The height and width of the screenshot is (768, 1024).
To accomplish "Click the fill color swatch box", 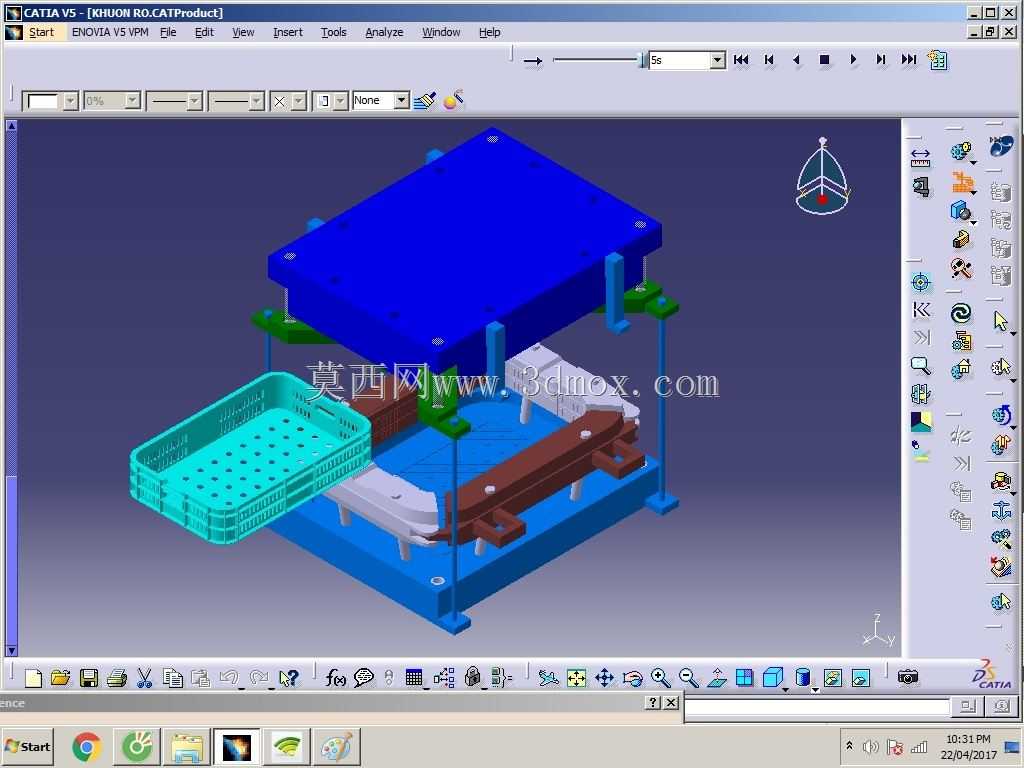I will pos(42,101).
